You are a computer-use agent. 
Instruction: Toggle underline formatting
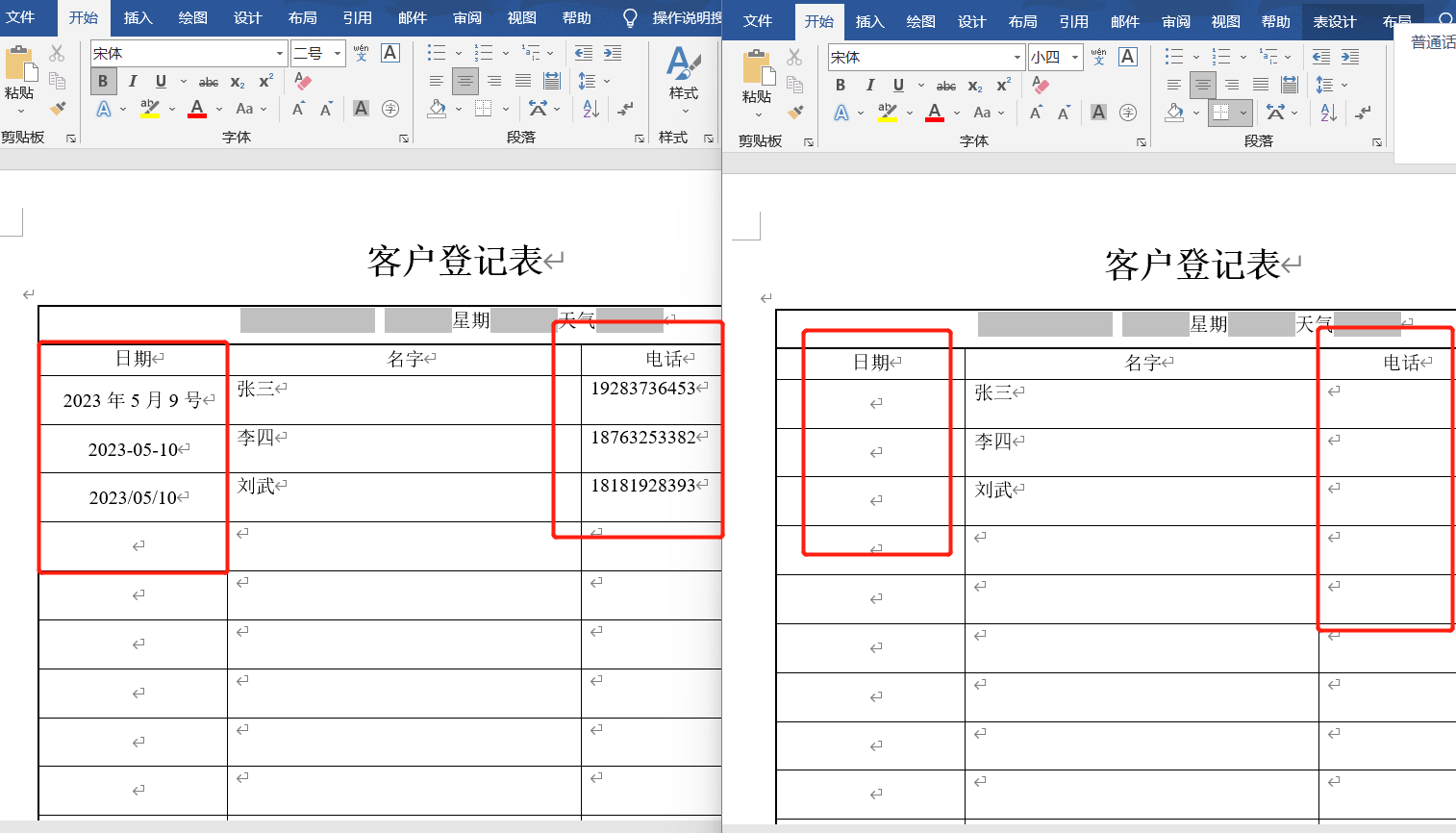[160, 81]
